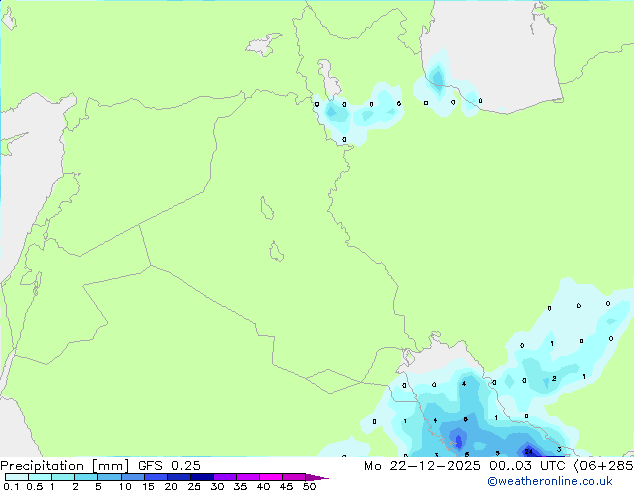Click the 10–15 mm legend color swatch
This screenshot has height=490, width=634.
133,477
